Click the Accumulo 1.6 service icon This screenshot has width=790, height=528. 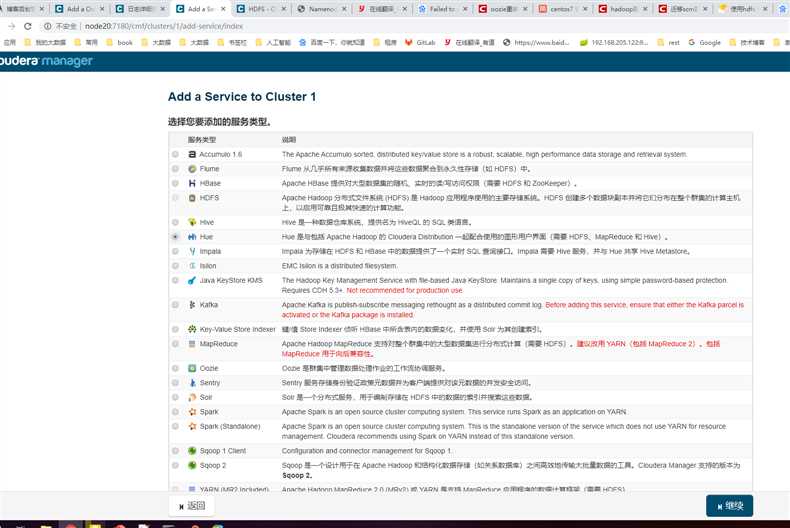coord(192,154)
